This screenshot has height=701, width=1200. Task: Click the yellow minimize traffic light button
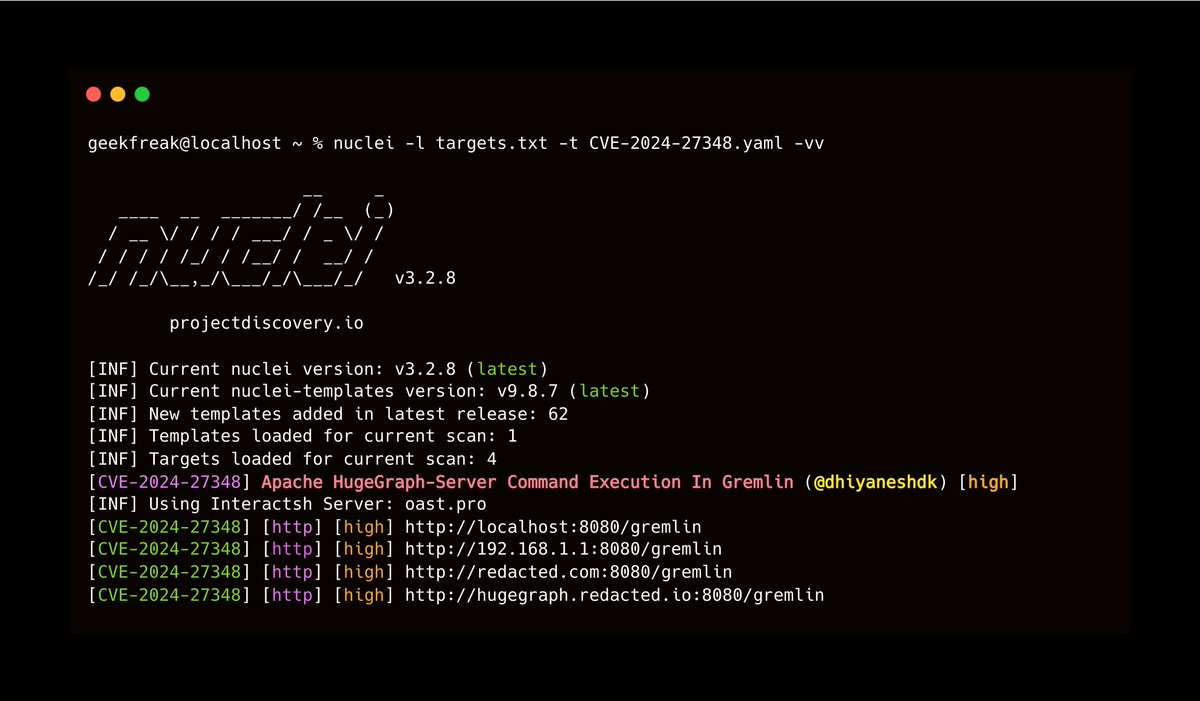click(x=118, y=93)
